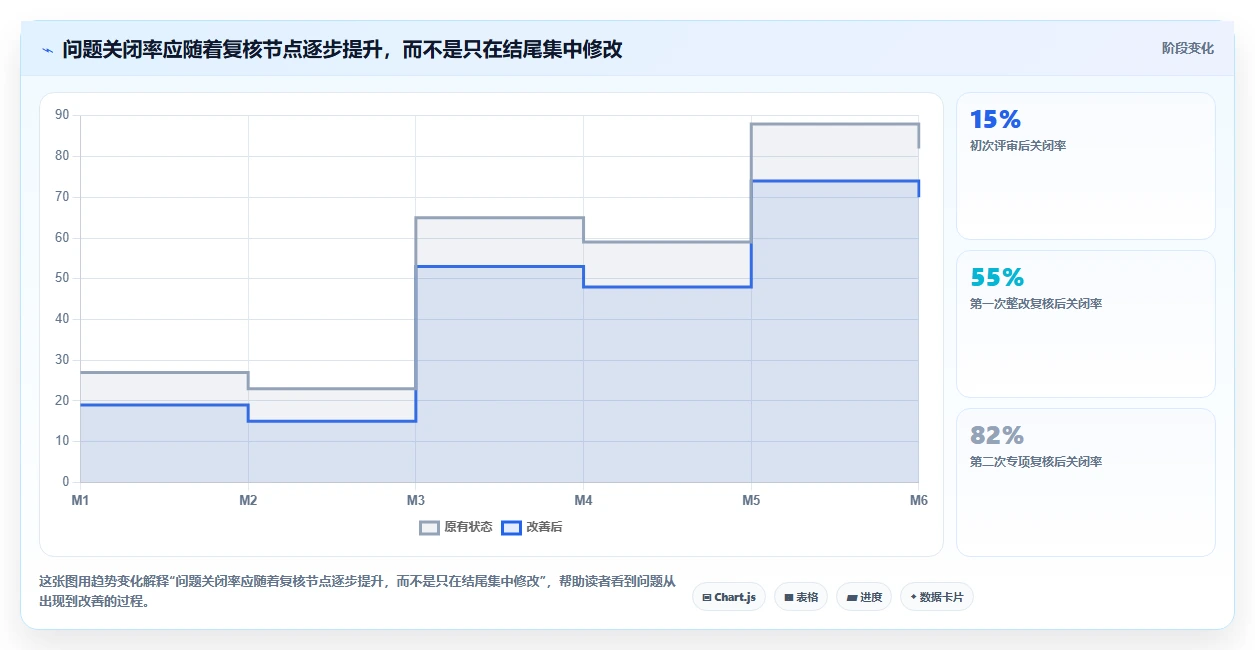Click the 50 y-axis tick label
The image size is (1255, 650).
(62, 278)
